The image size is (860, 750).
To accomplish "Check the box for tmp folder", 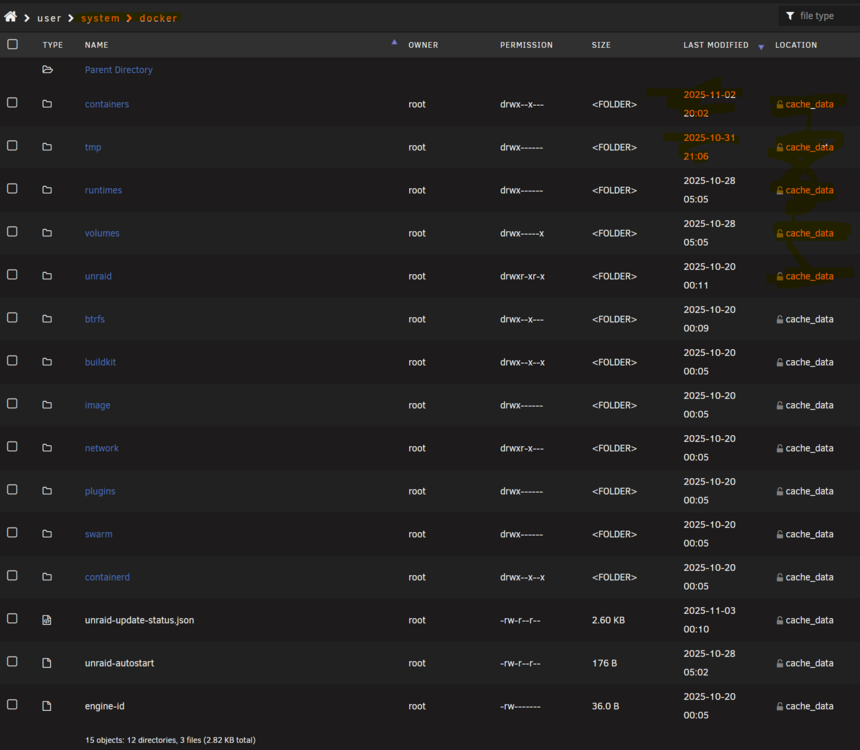I will [12, 145].
